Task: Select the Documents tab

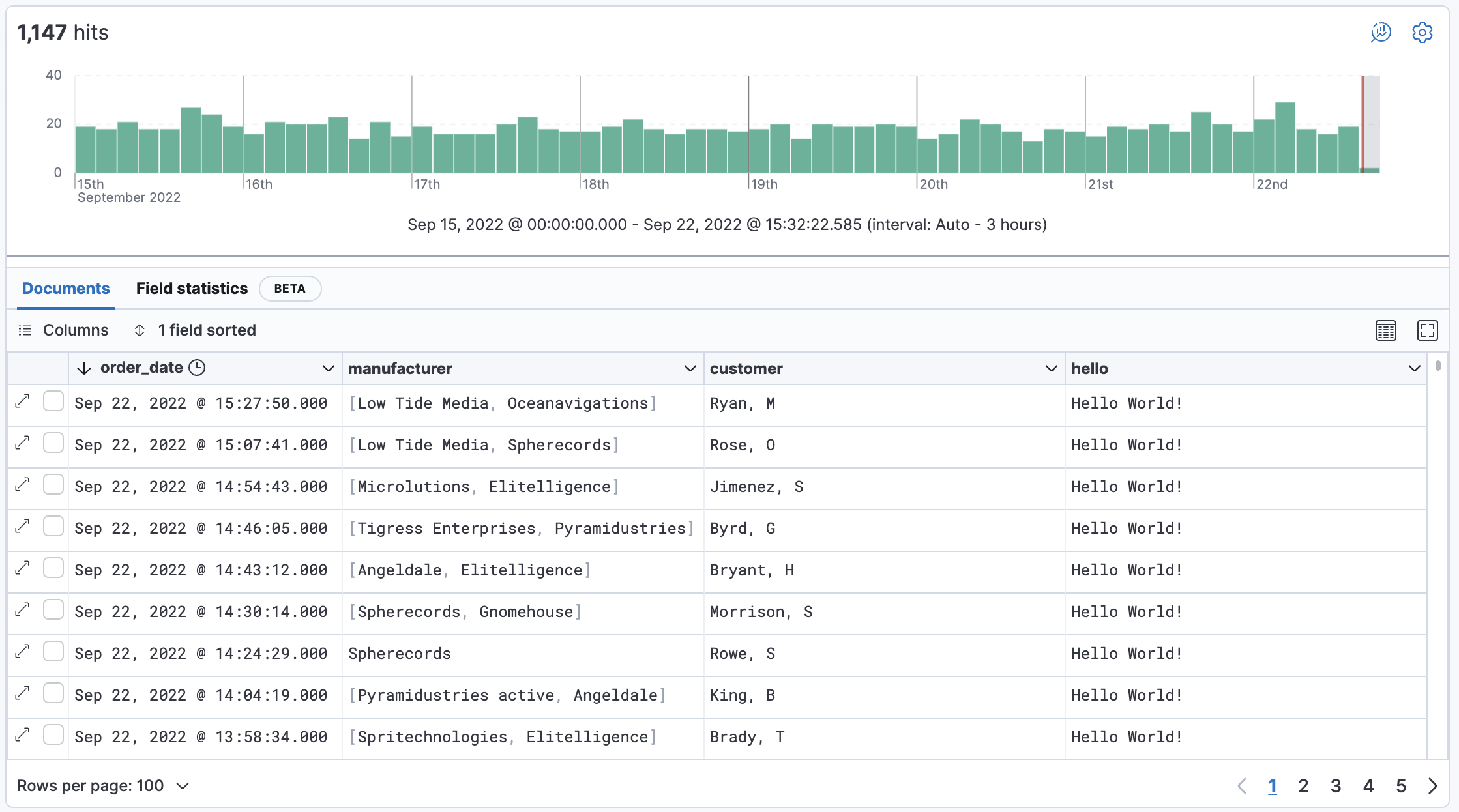Action: click(x=66, y=289)
